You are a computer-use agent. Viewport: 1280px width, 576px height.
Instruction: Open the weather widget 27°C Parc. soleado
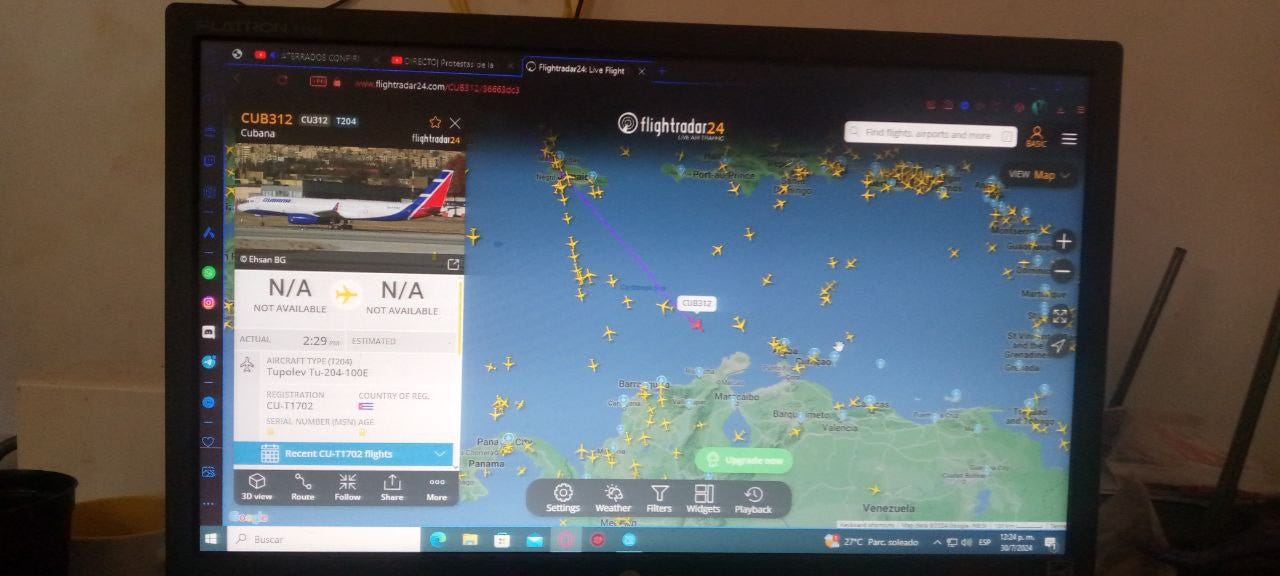point(871,542)
